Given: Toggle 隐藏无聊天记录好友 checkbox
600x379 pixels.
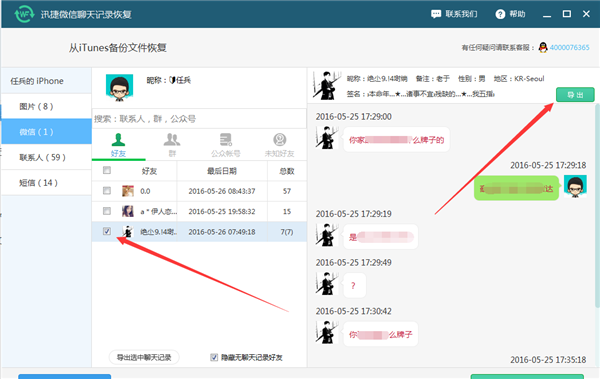Looking at the screenshot, I should [x=214, y=357].
